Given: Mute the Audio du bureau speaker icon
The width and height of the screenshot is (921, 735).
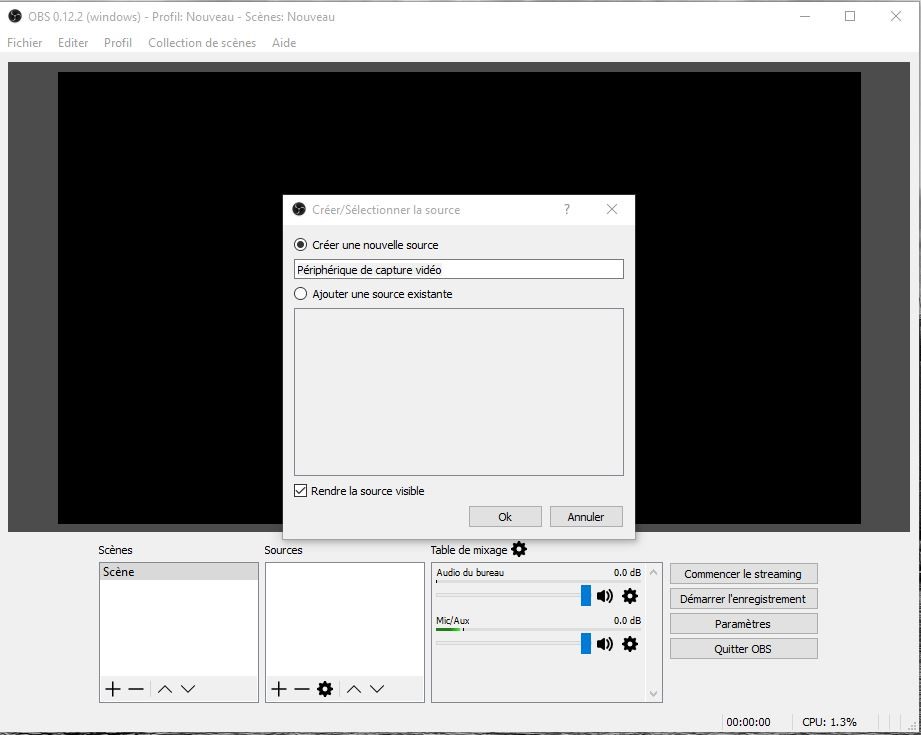Looking at the screenshot, I should point(605,596).
